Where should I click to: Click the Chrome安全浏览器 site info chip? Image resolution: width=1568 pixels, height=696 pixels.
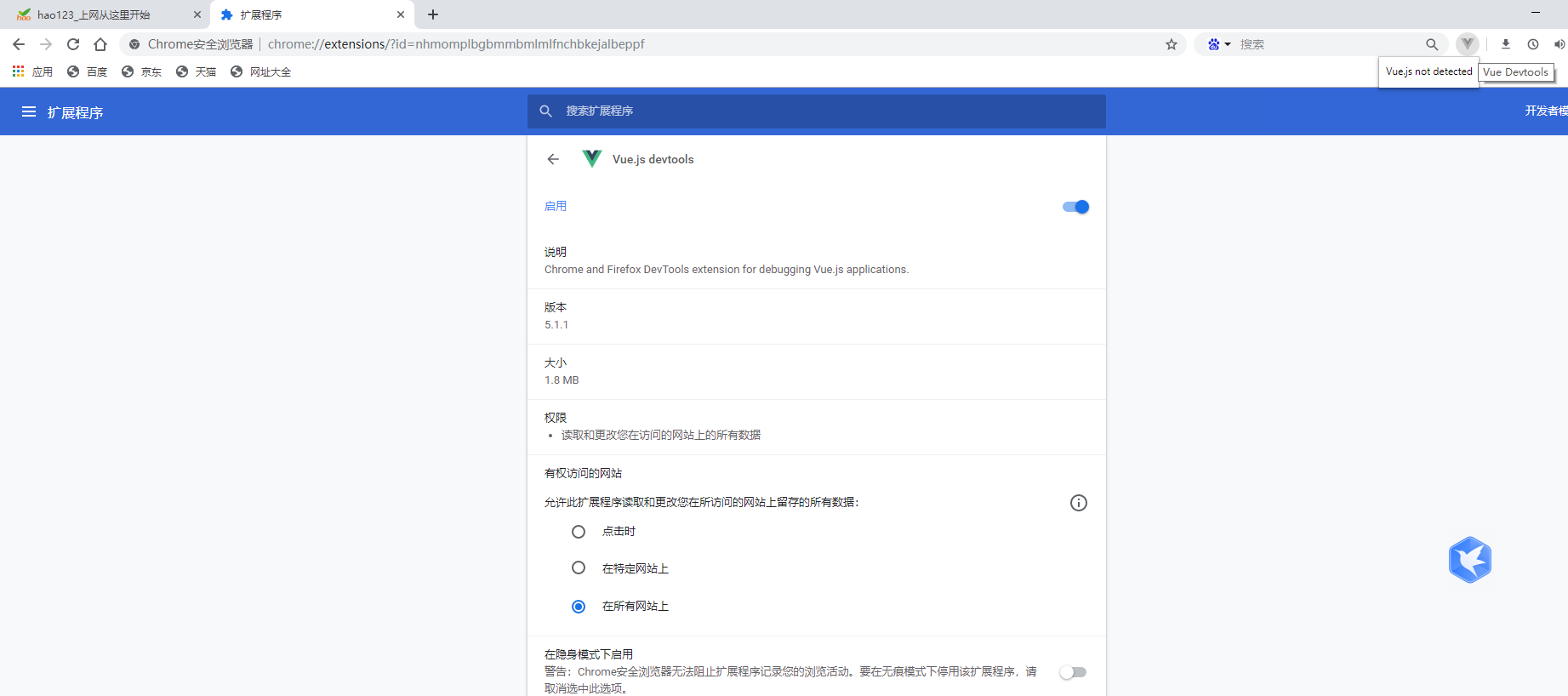click(191, 44)
